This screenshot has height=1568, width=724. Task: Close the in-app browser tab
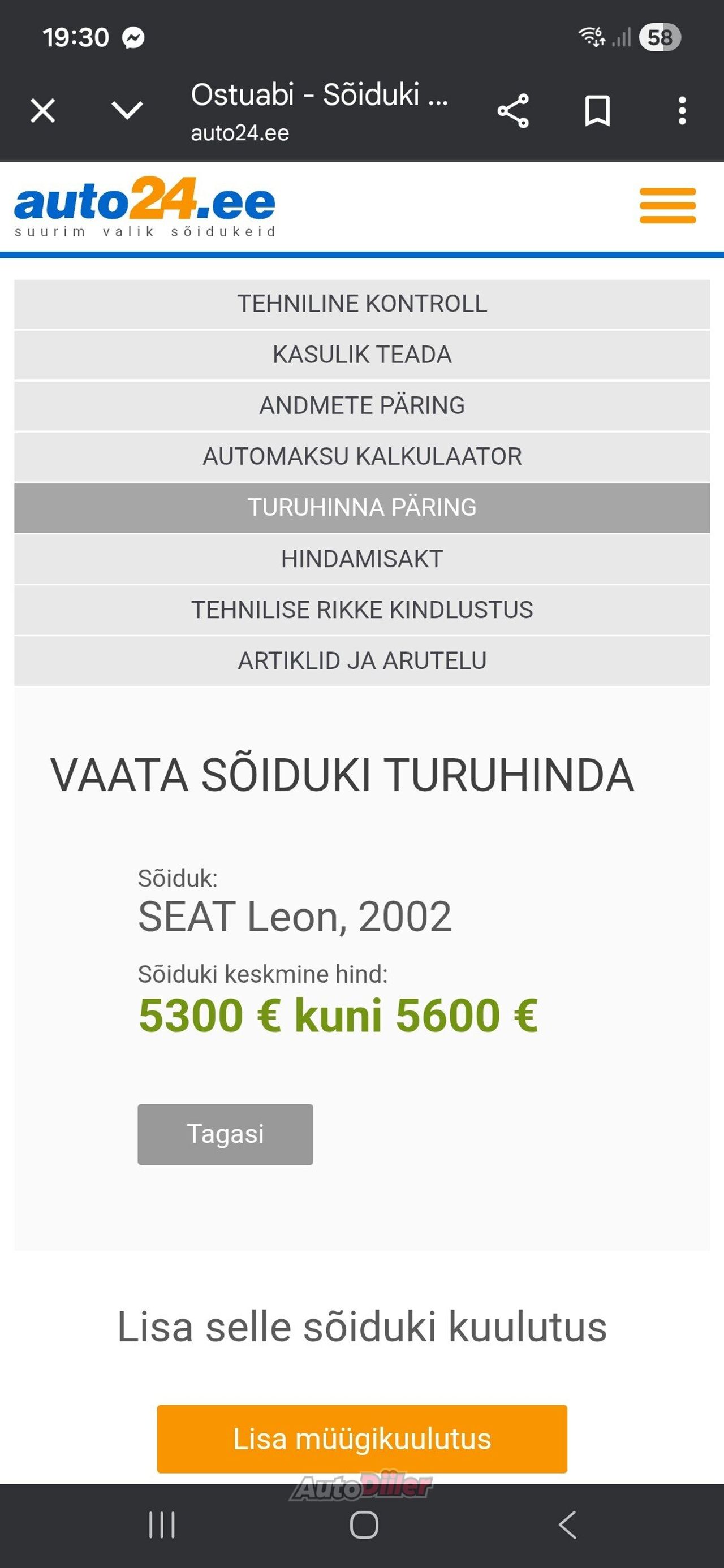tap(42, 111)
